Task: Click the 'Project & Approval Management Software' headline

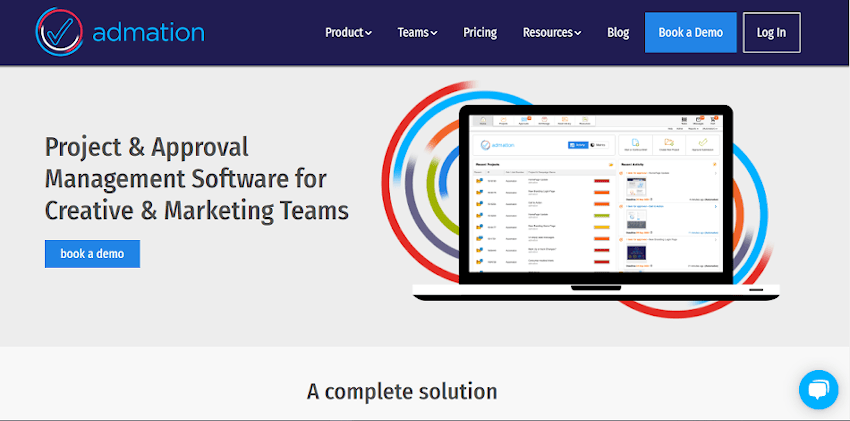Action: [197, 179]
